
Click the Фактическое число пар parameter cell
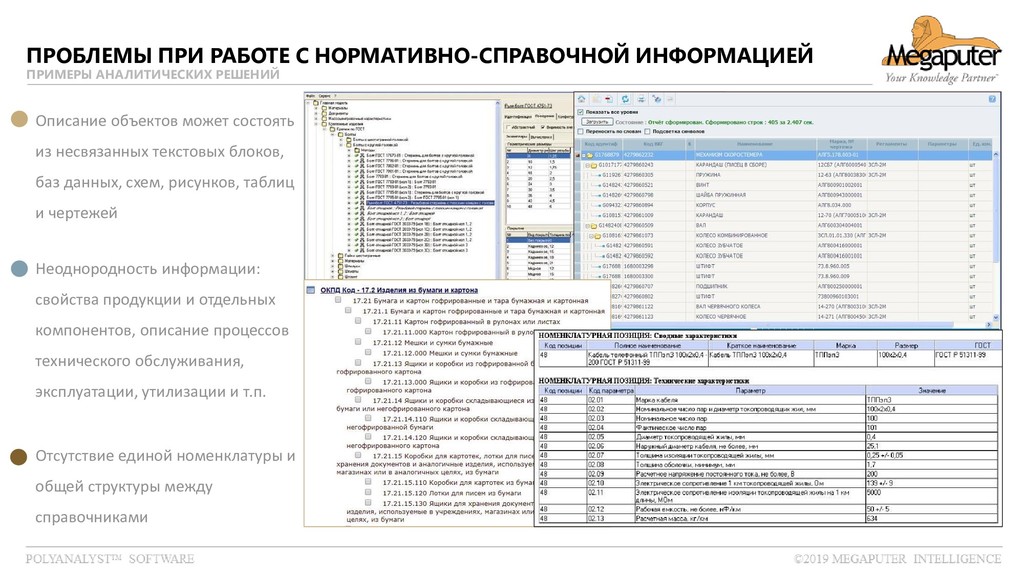(750, 428)
